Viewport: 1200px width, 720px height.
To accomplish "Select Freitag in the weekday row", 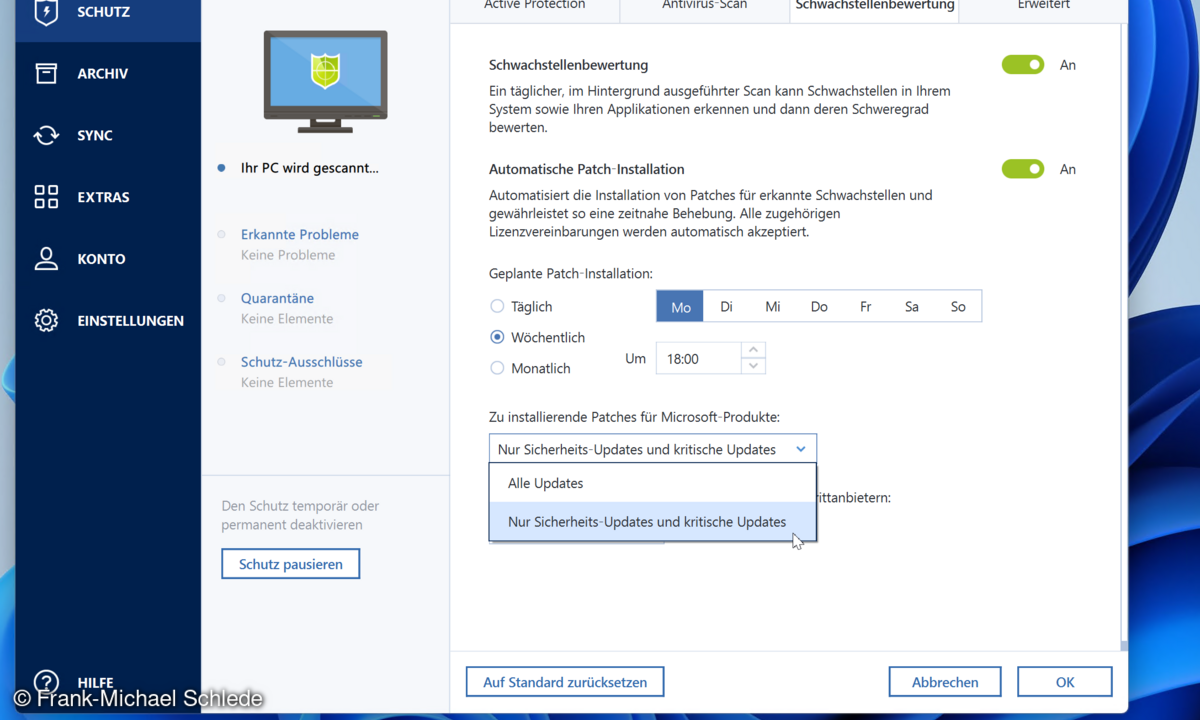I will 866,306.
